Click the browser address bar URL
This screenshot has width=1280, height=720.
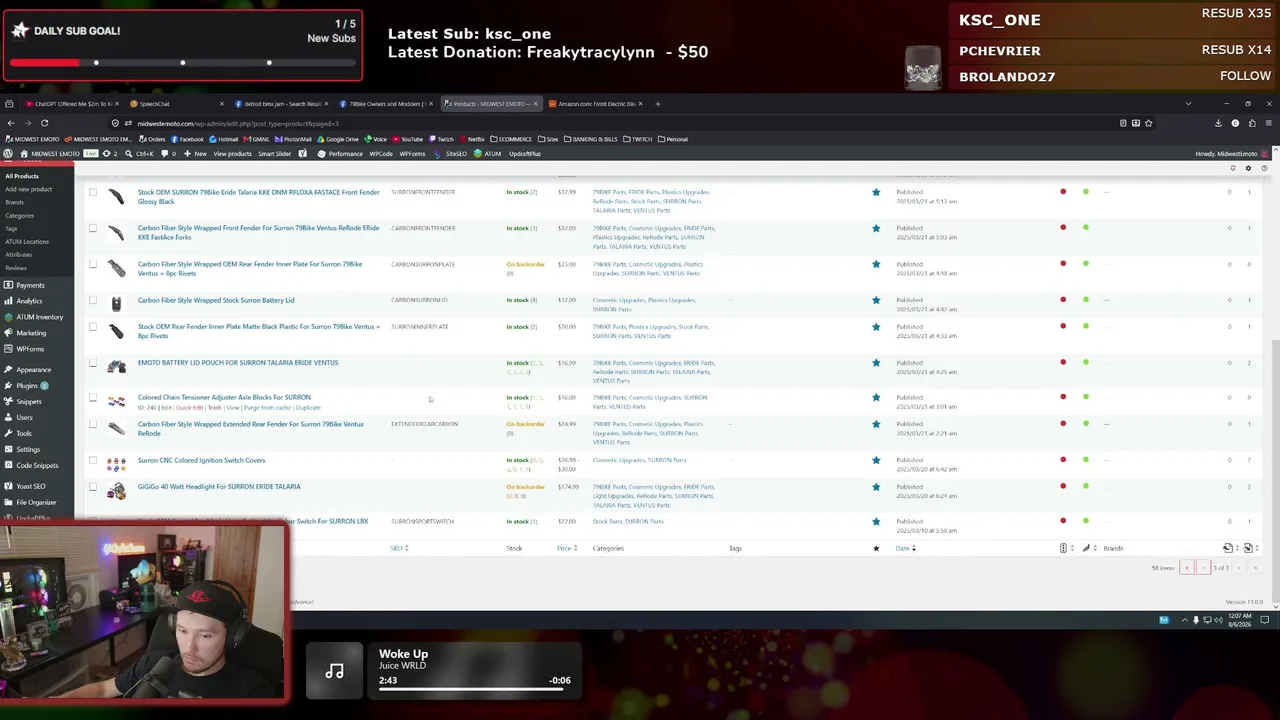(238, 123)
